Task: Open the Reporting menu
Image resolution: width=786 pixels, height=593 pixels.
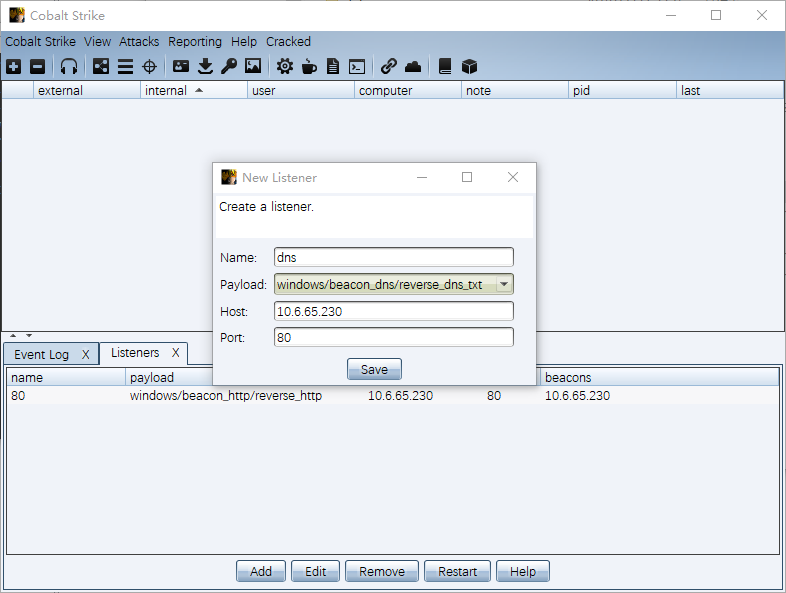Action: (195, 42)
